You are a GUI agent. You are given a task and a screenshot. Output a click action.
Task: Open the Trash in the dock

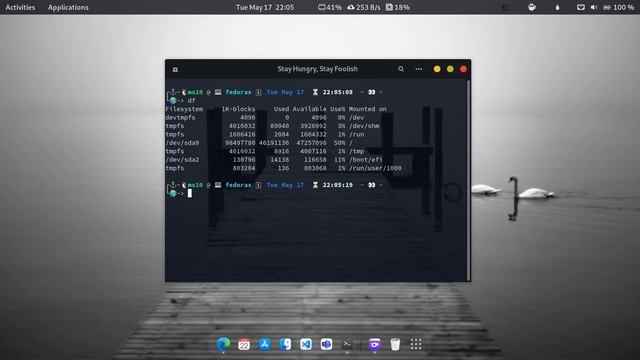(x=395, y=344)
